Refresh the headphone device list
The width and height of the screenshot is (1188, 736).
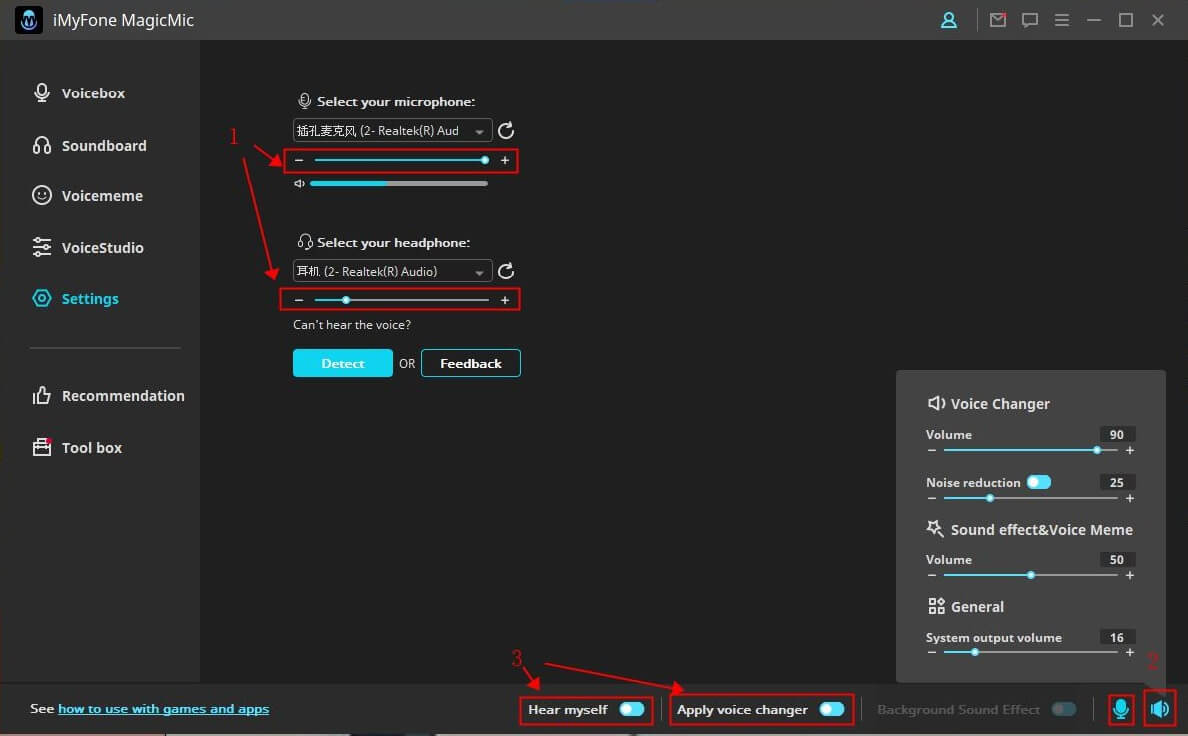click(x=506, y=271)
